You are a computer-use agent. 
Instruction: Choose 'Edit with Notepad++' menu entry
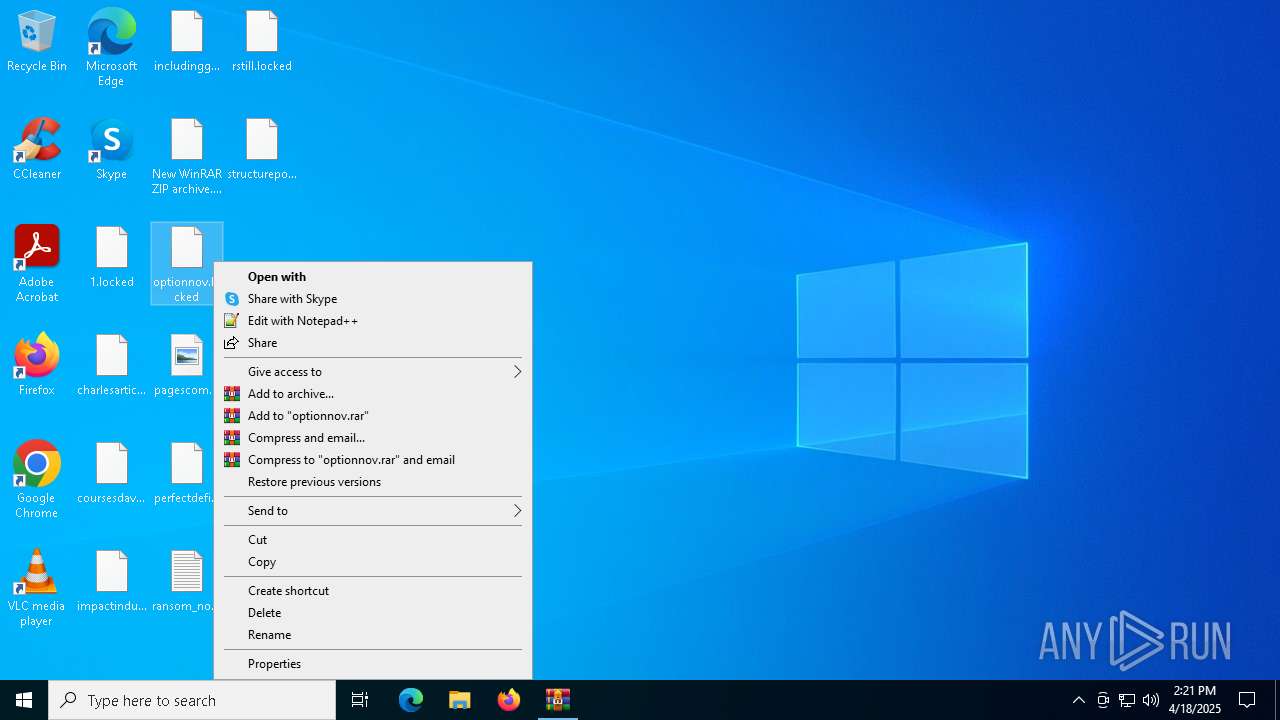click(373, 321)
